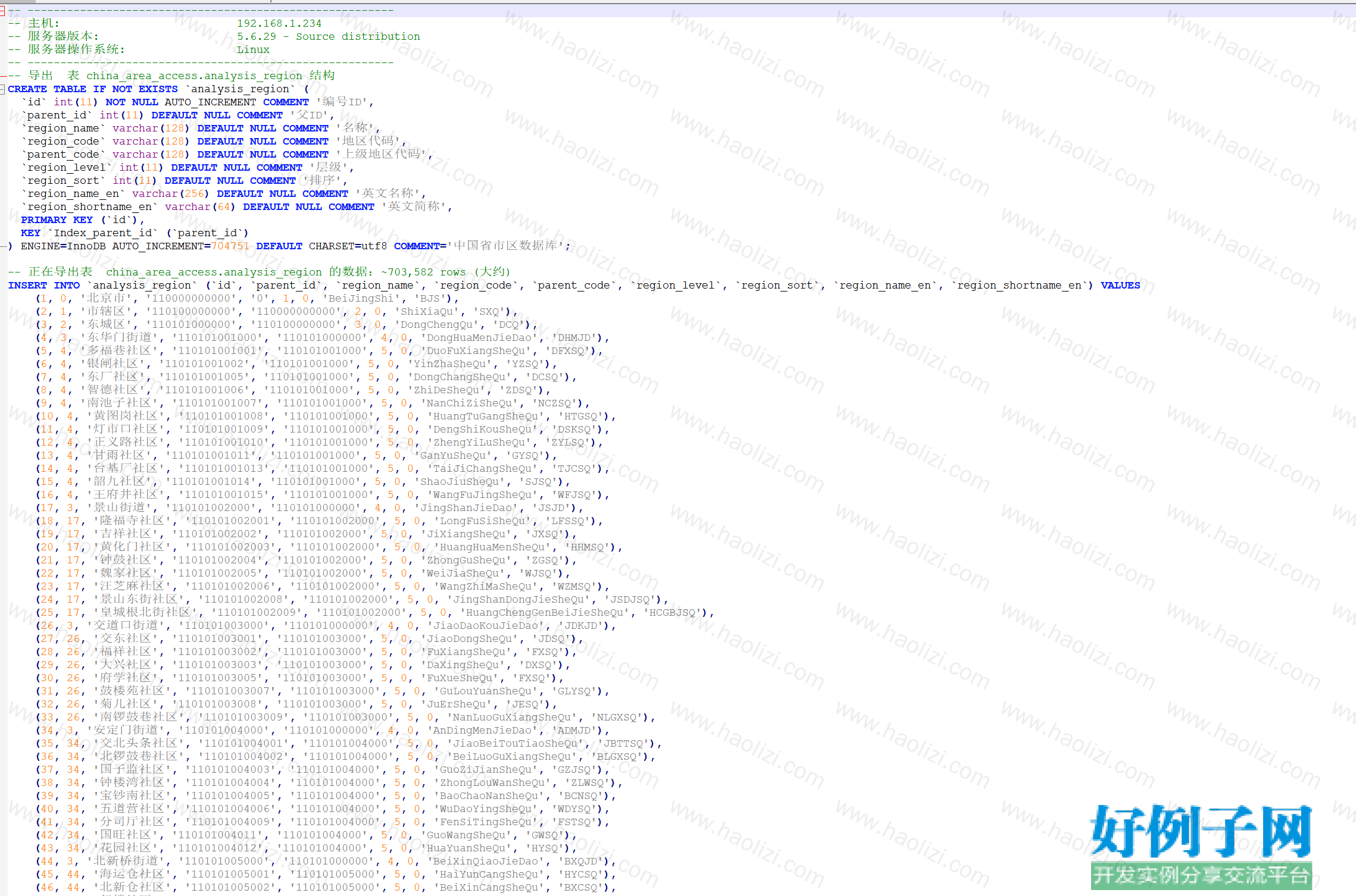Click the value 'FenSiTingSheQu'
This screenshot has width=1356, height=896.
point(486,822)
